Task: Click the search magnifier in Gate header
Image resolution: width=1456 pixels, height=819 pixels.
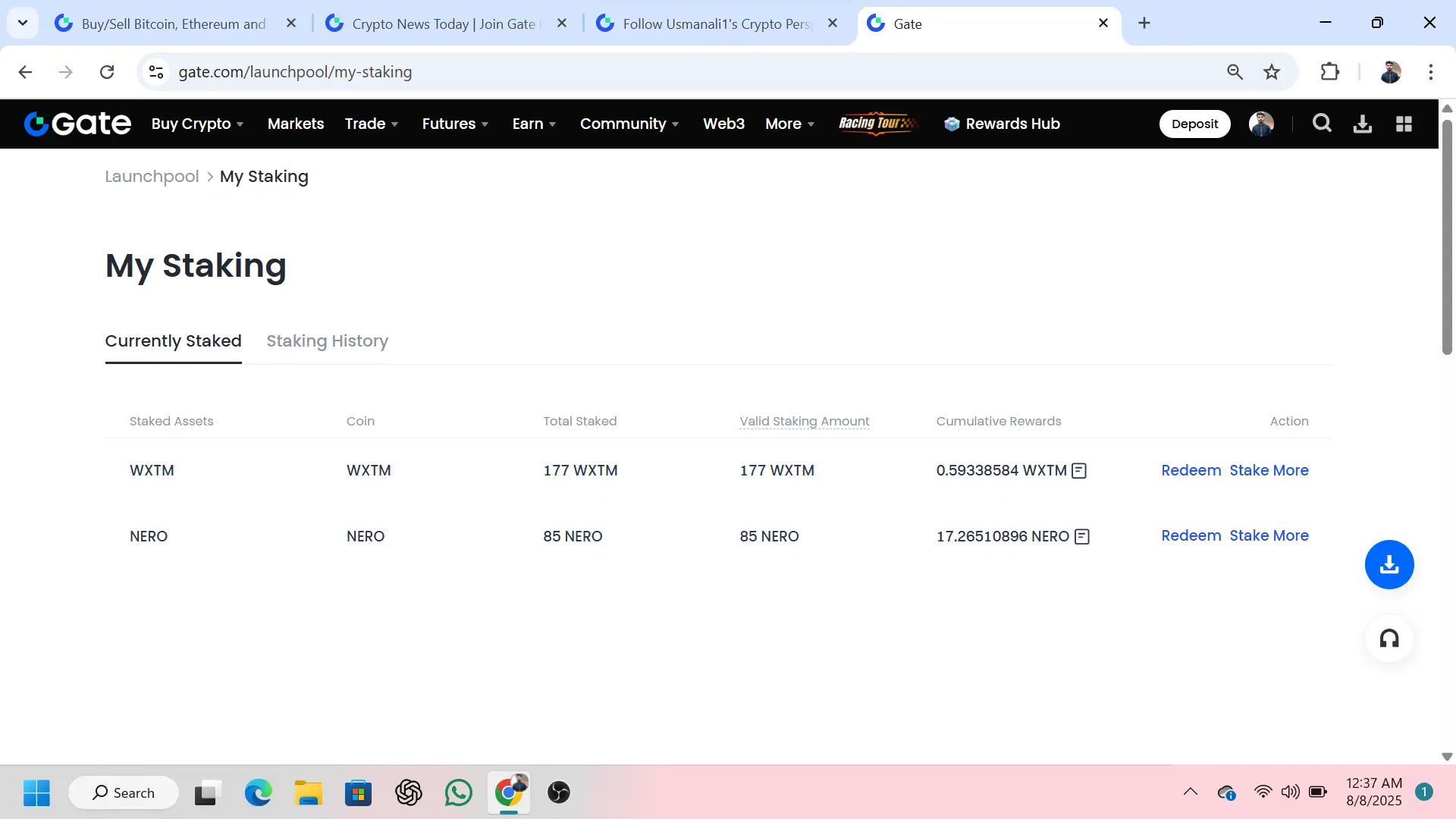Action: (x=1322, y=124)
